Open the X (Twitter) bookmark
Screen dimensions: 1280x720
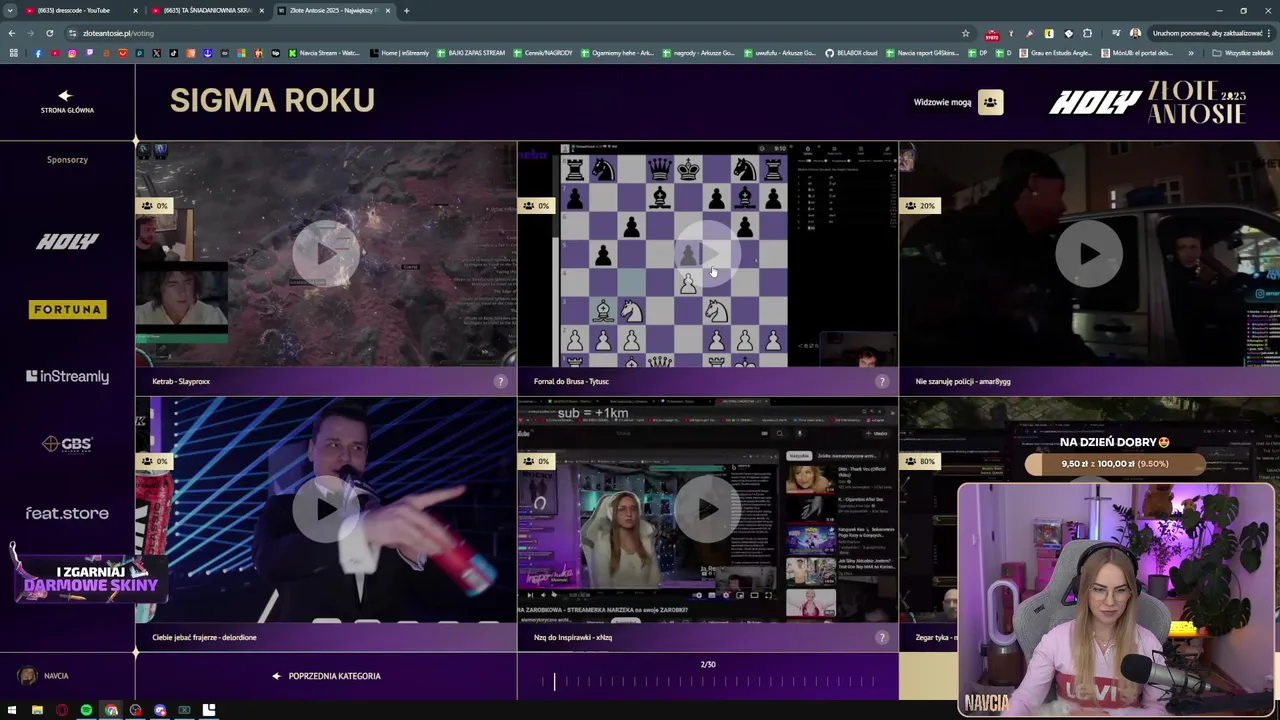tap(156, 53)
